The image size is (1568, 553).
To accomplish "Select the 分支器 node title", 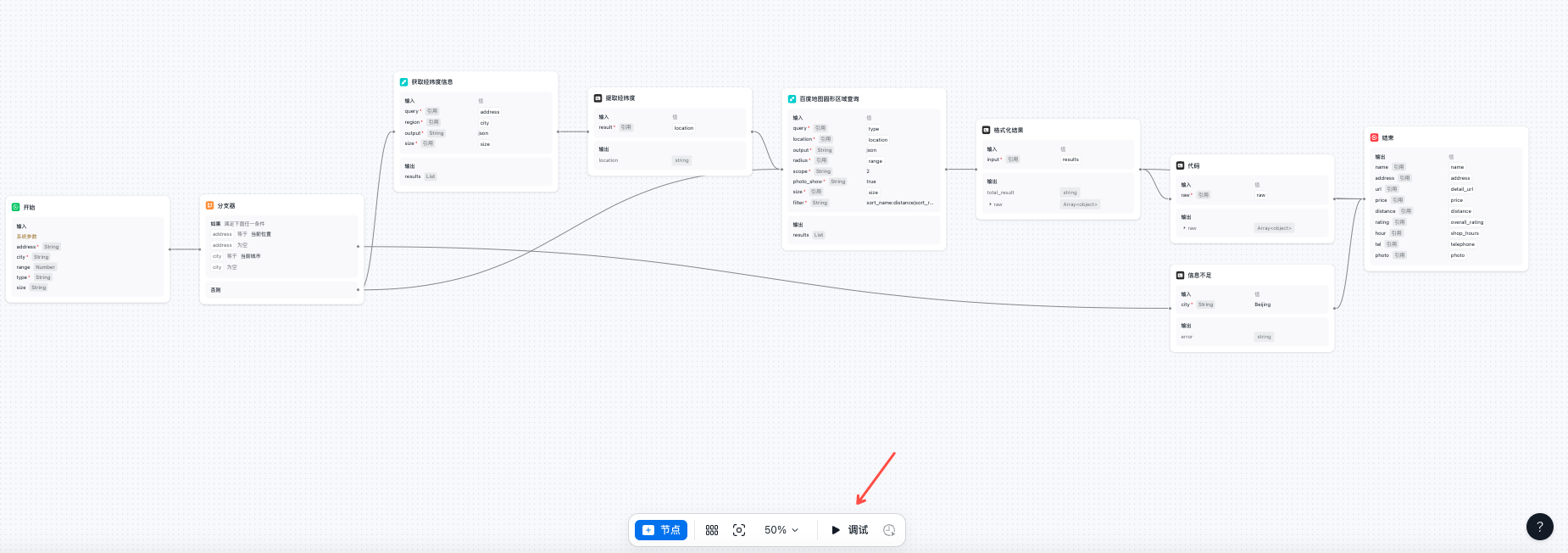I will click(226, 206).
